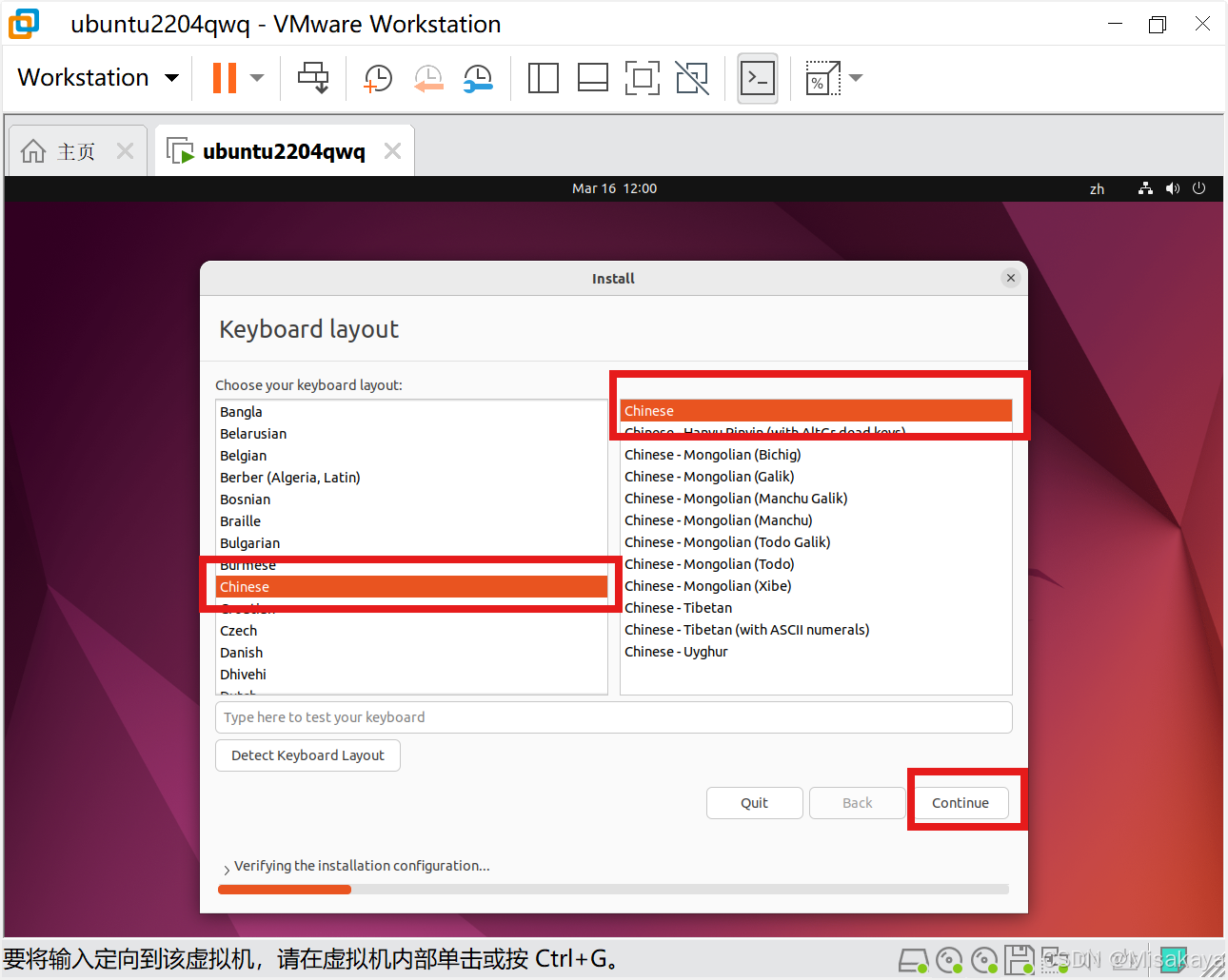Open the console view button
The image size is (1228, 980).
click(758, 78)
